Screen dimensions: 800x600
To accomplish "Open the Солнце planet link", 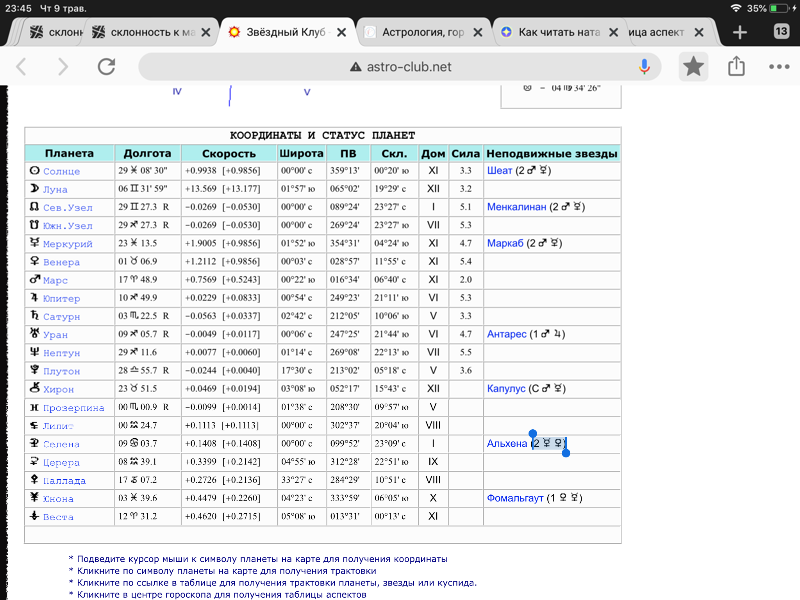I will [61, 171].
